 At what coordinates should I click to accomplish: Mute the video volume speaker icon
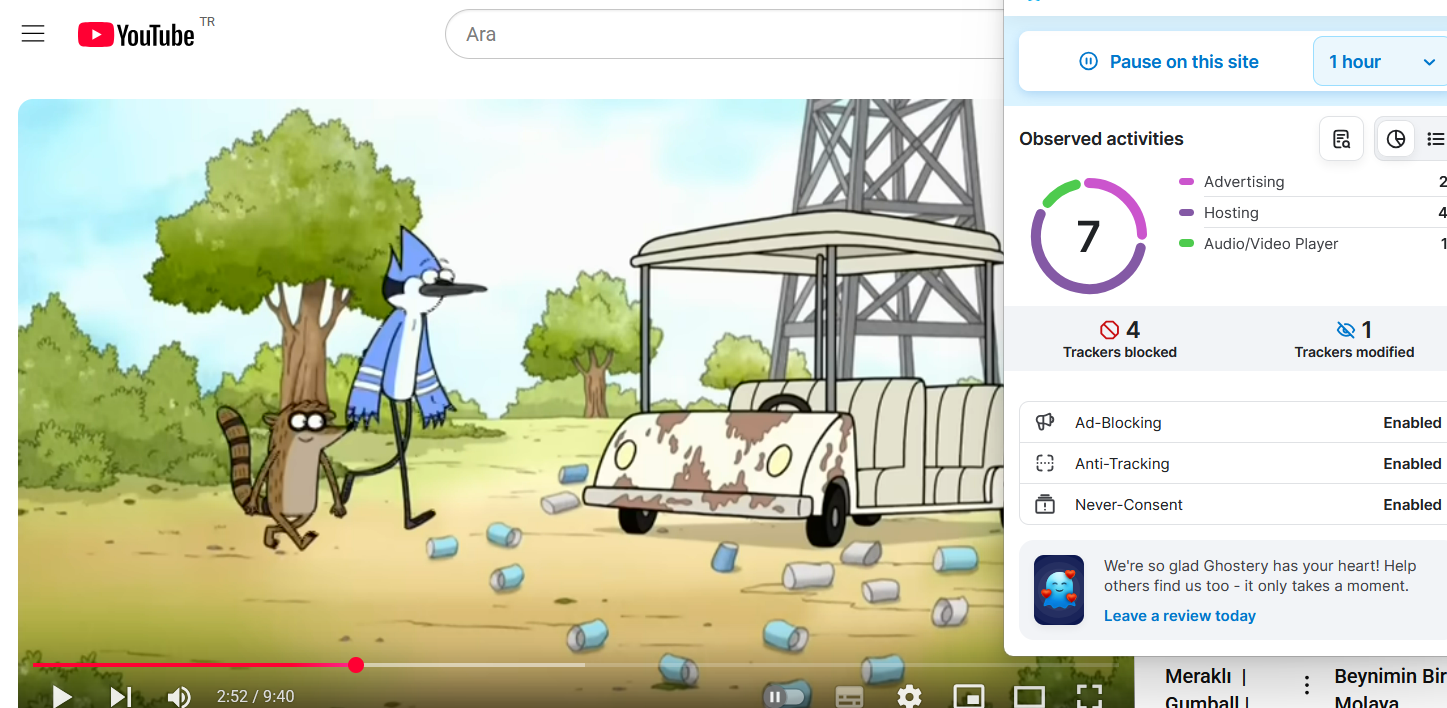tap(179, 696)
